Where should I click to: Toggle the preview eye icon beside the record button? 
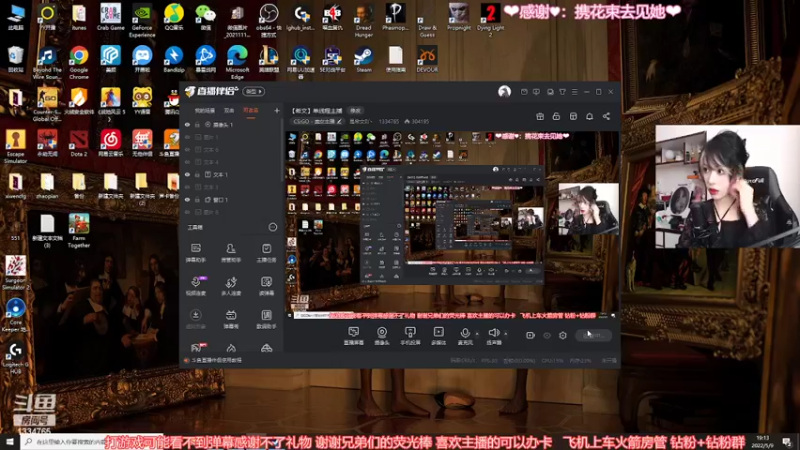point(547,335)
